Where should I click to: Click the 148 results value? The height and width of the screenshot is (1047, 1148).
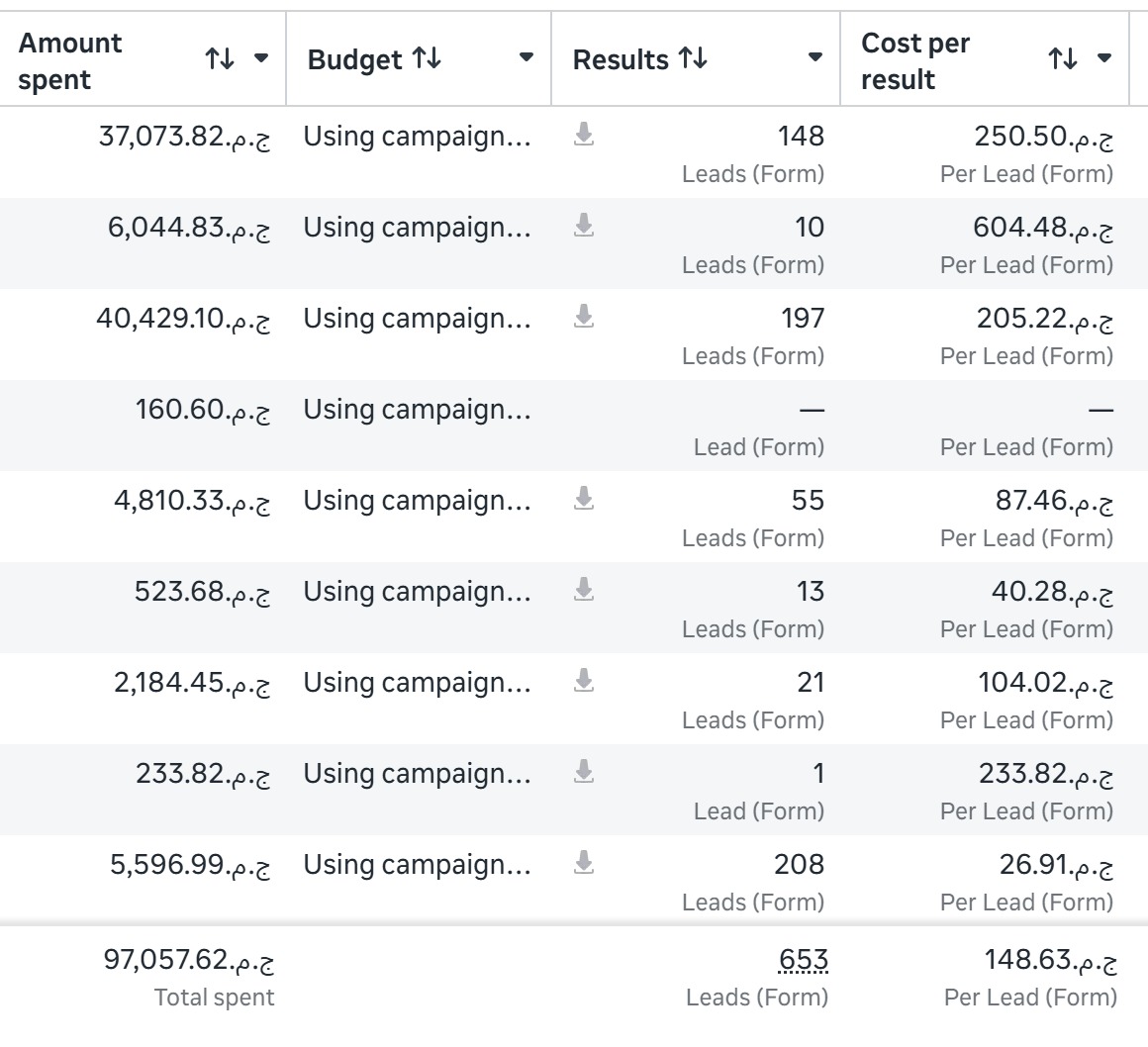[801, 137]
